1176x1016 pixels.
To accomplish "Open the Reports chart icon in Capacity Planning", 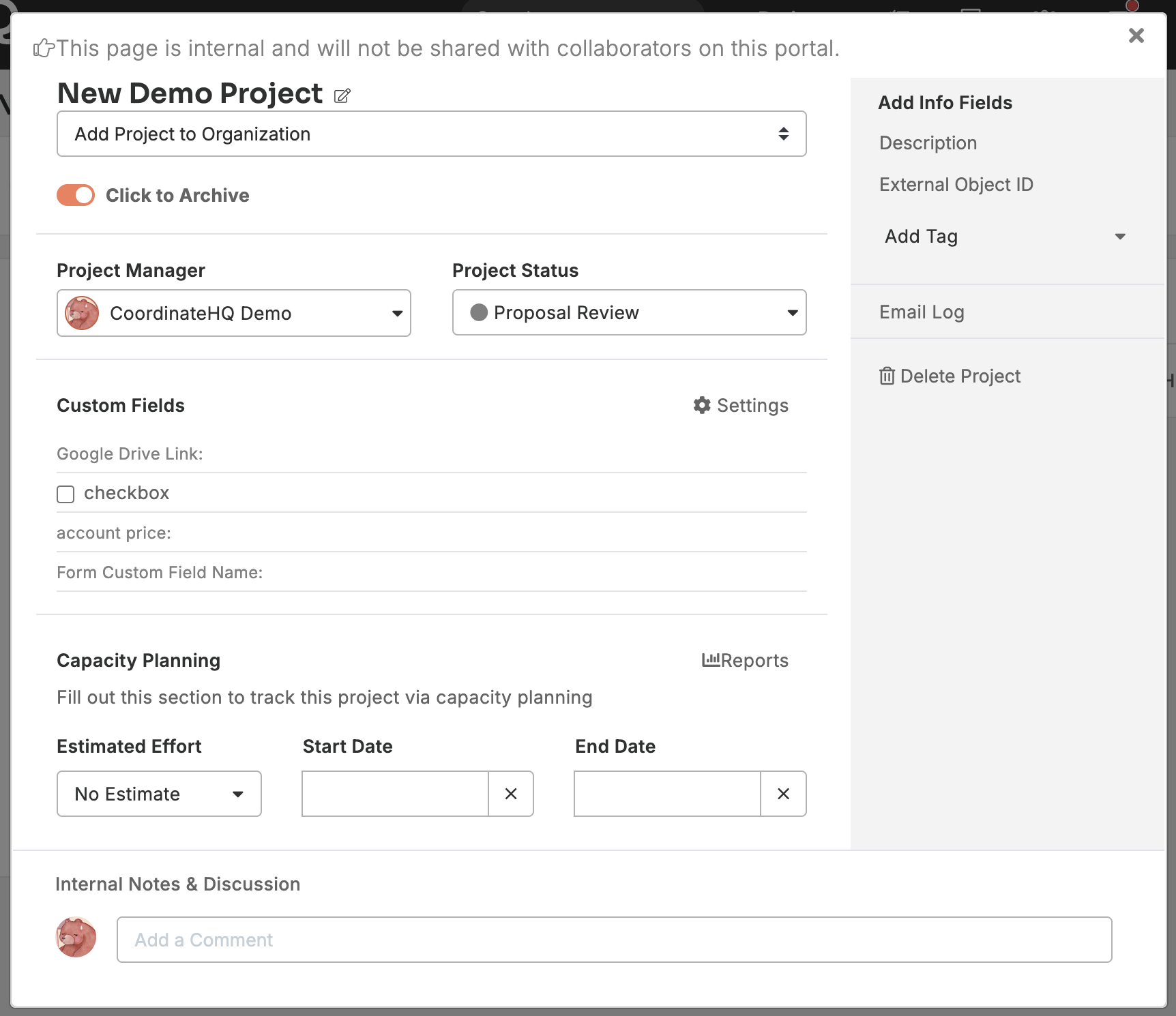I will (711, 659).
